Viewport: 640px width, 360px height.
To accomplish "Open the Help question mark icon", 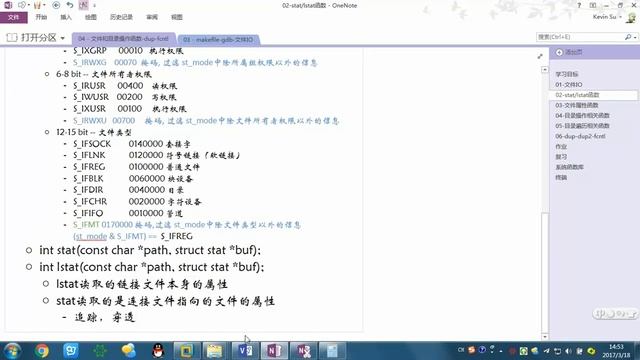I will 579,5.
